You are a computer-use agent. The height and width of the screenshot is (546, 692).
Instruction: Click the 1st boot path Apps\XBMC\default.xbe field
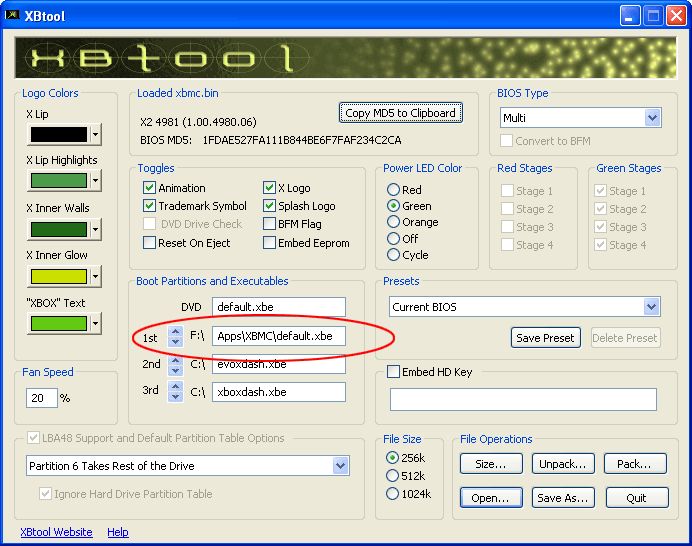click(279, 336)
